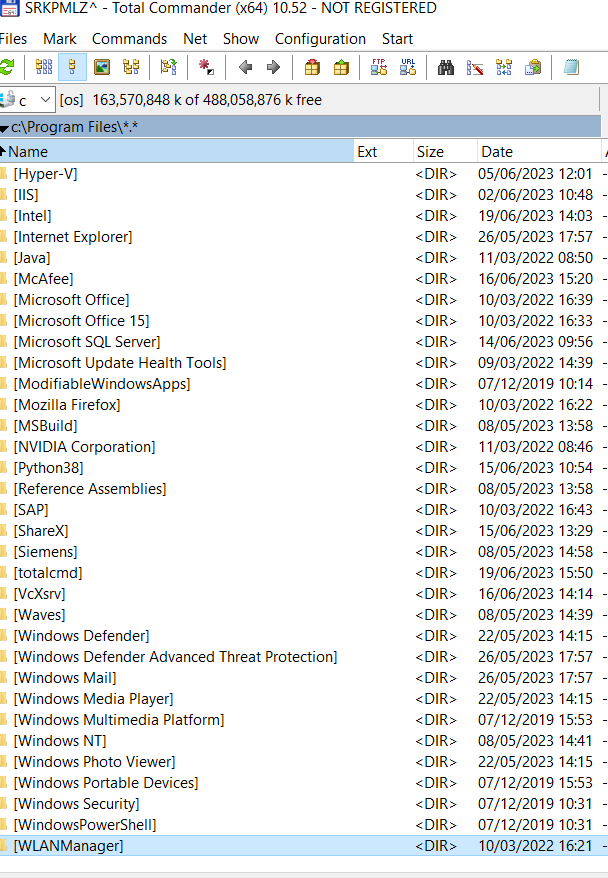Screen dimensions: 608x878
Task: Launch Multi-Rename tool icon
Action: click(475, 67)
